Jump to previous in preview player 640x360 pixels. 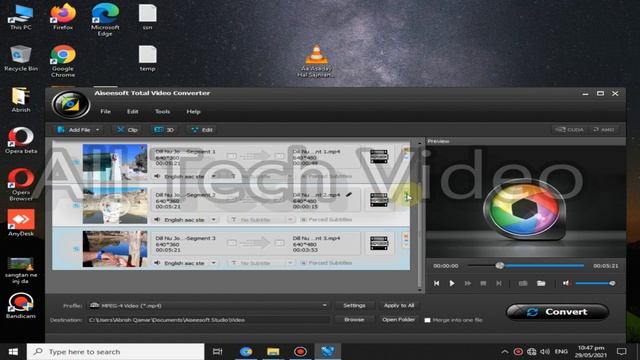pos(436,283)
